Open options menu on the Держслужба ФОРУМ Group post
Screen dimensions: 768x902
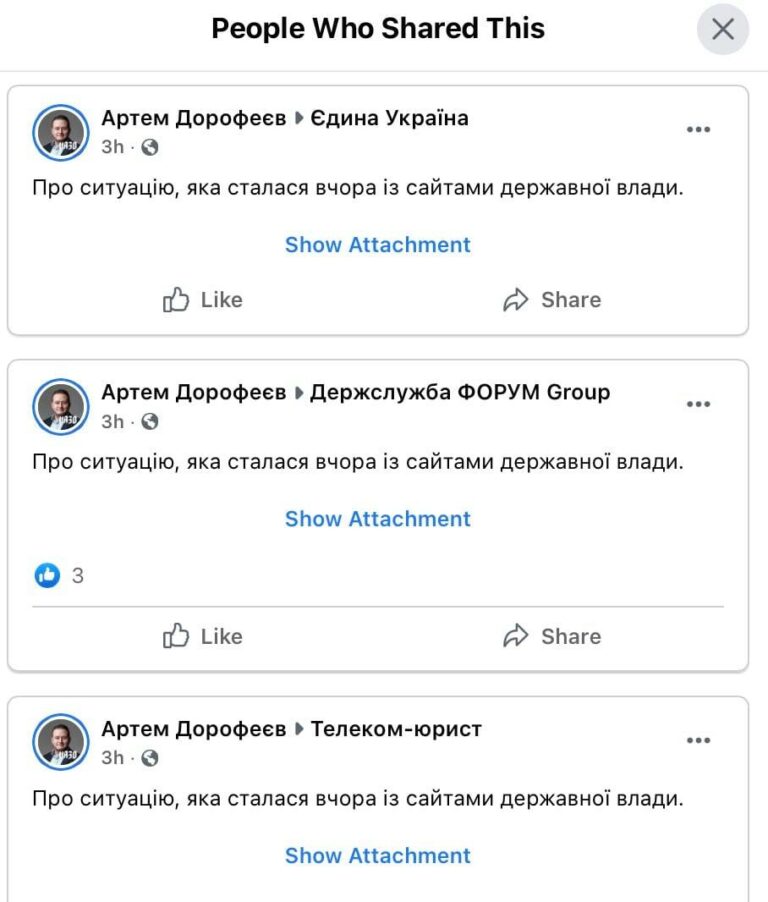pos(698,404)
